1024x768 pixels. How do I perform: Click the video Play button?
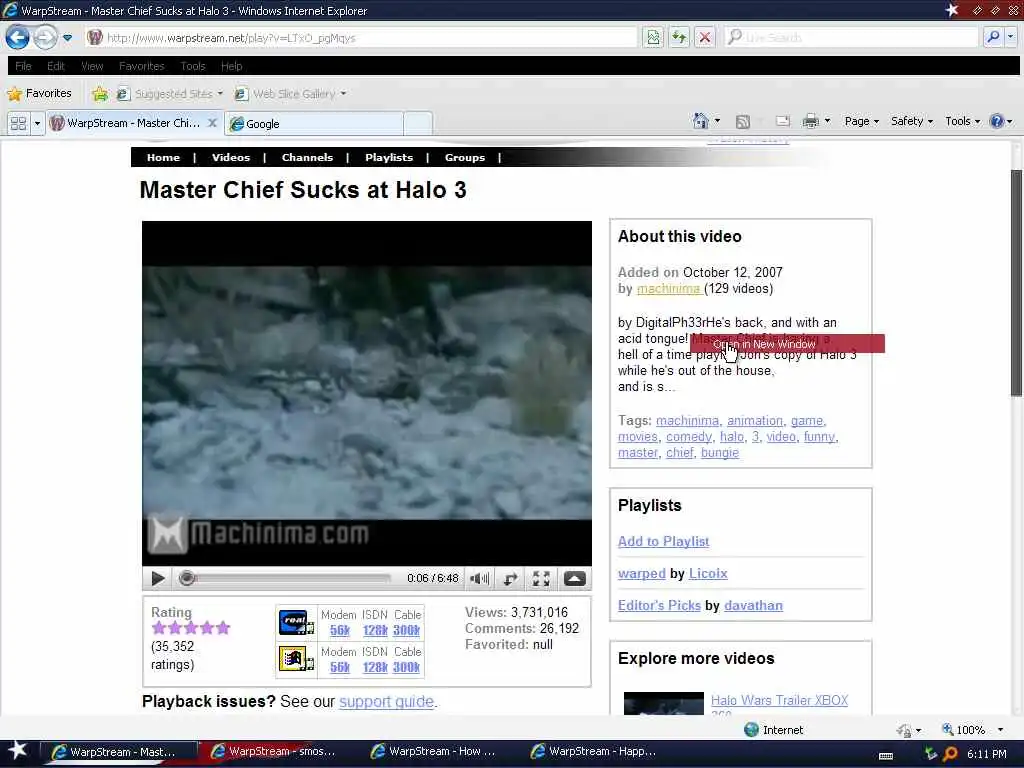pyautogui.click(x=158, y=578)
